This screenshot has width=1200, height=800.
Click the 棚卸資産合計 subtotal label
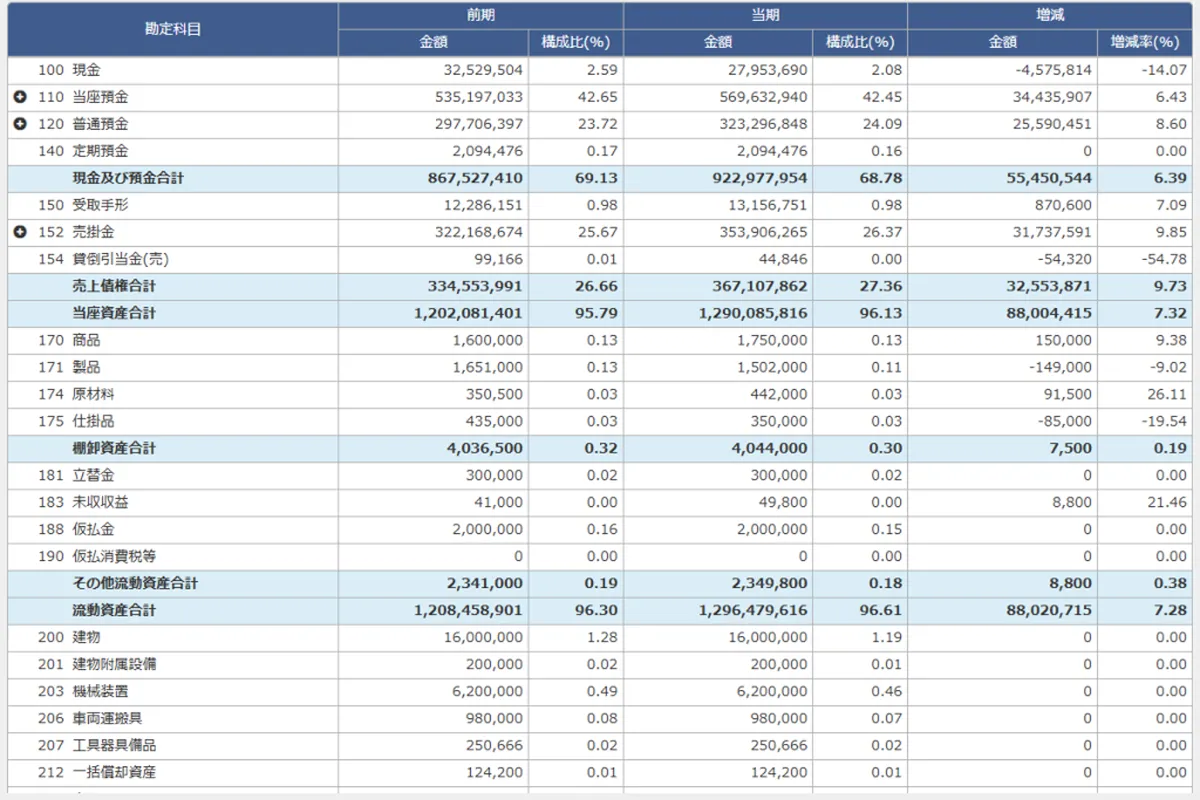click(x=114, y=448)
